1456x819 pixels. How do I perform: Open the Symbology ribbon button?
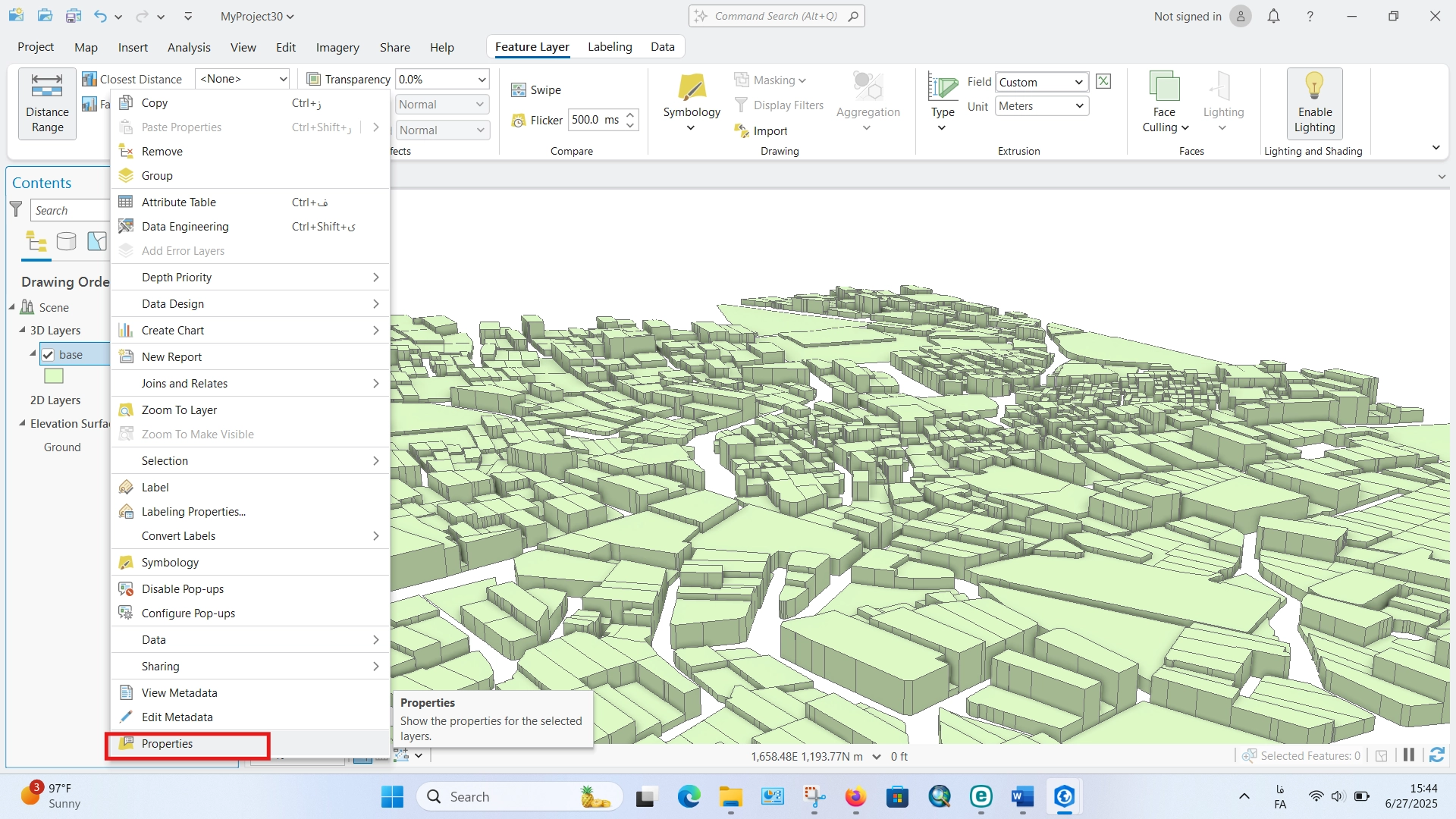pyautogui.click(x=692, y=104)
